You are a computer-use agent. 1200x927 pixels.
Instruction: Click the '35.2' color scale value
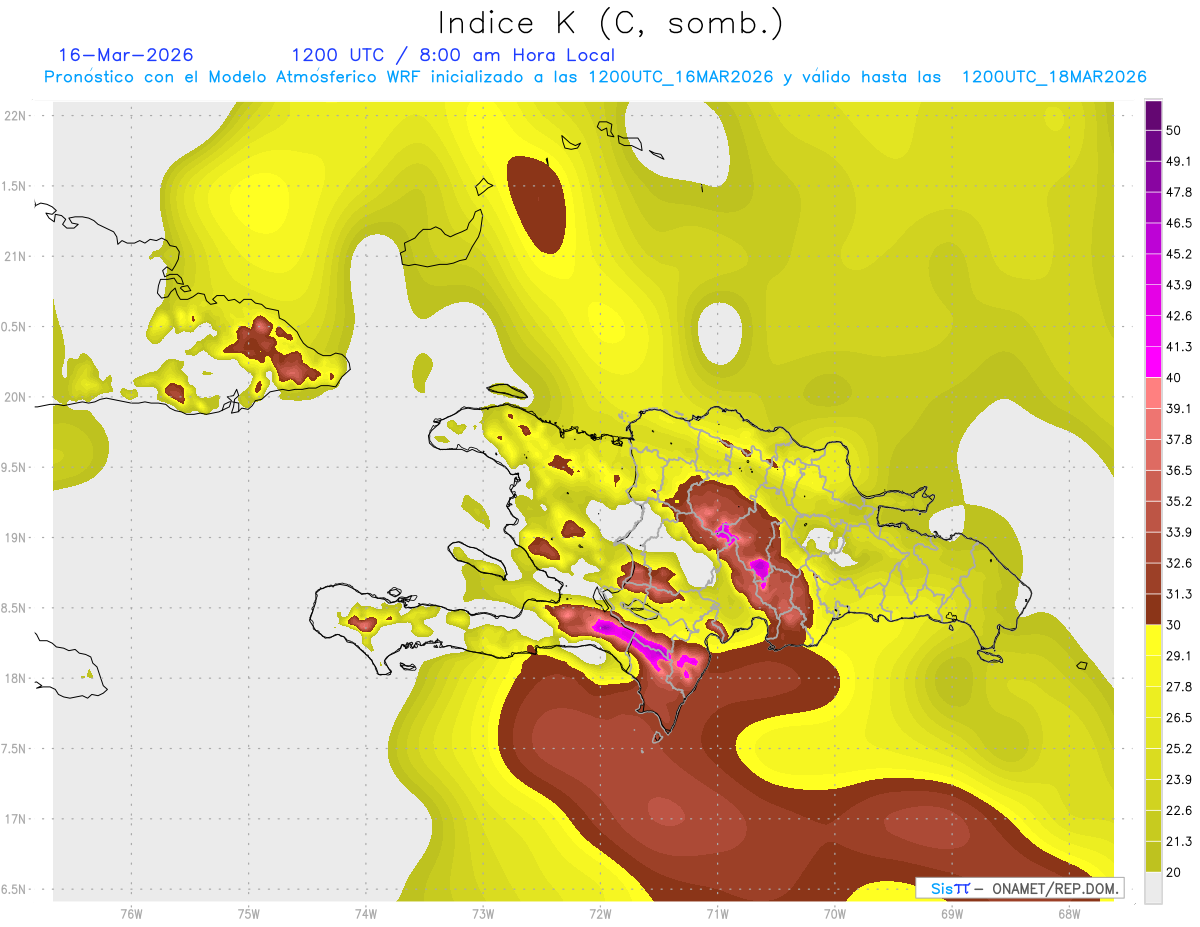tap(1179, 501)
